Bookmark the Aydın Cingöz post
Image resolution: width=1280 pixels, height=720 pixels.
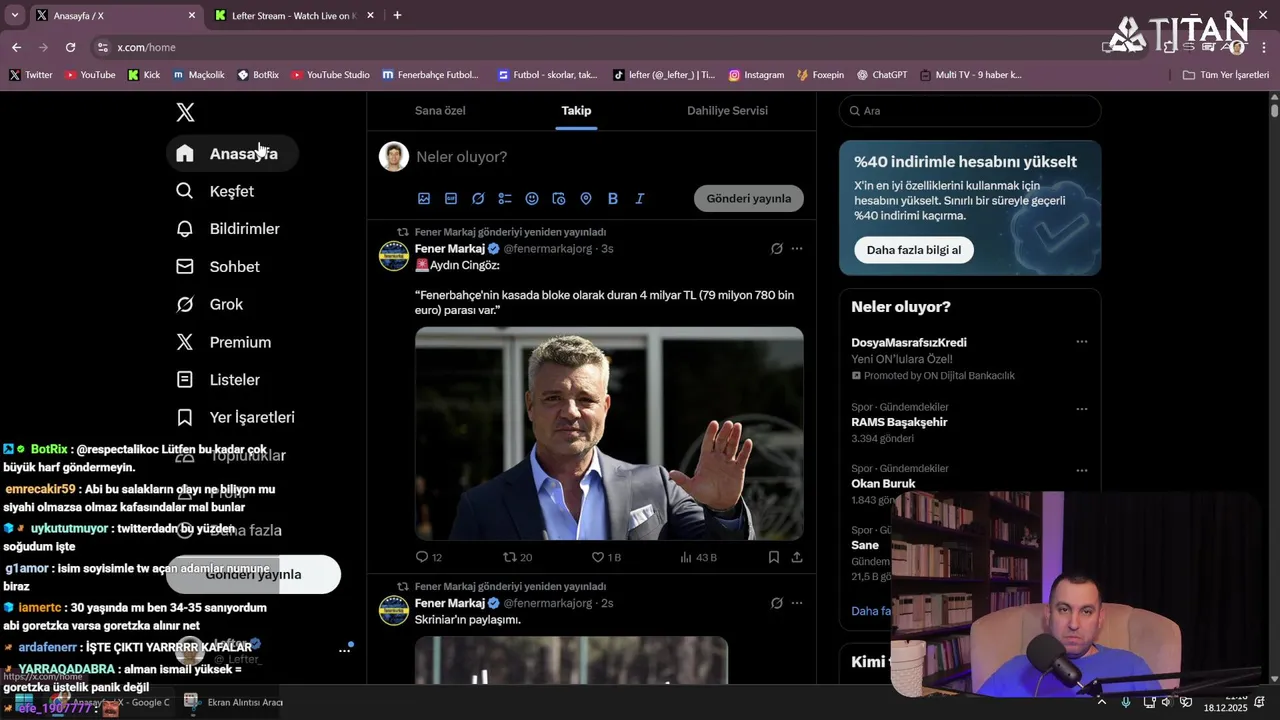tap(774, 557)
